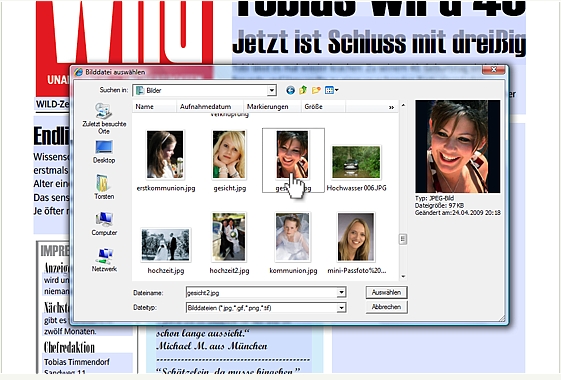Screen dimensions: 561x380
Task: Select the Hochwasser 006.JPG thumbnail
Action: (x=356, y=162)
